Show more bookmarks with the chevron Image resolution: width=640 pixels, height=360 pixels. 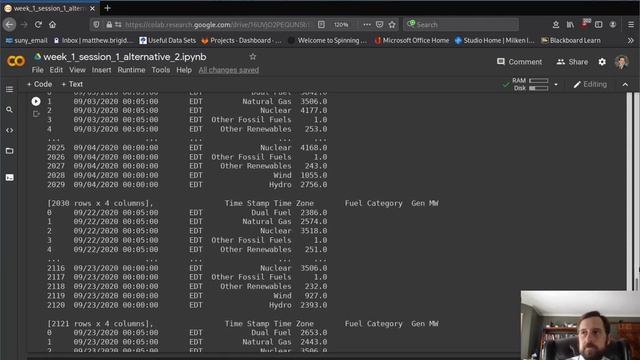click(631, 40)
